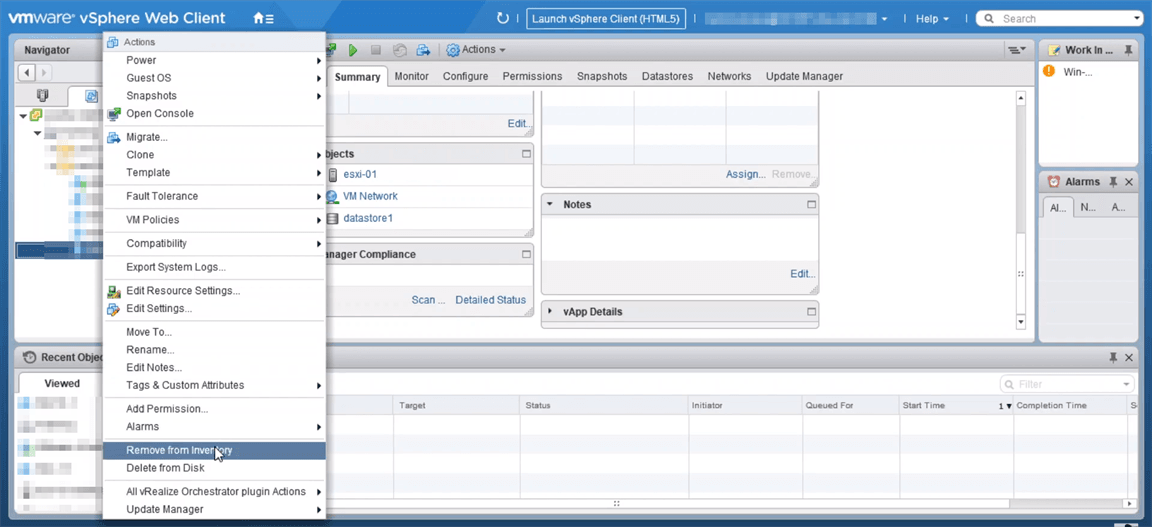Collapse the Notes section triangle
This screenshot has width=1152, height=527.
550,204
